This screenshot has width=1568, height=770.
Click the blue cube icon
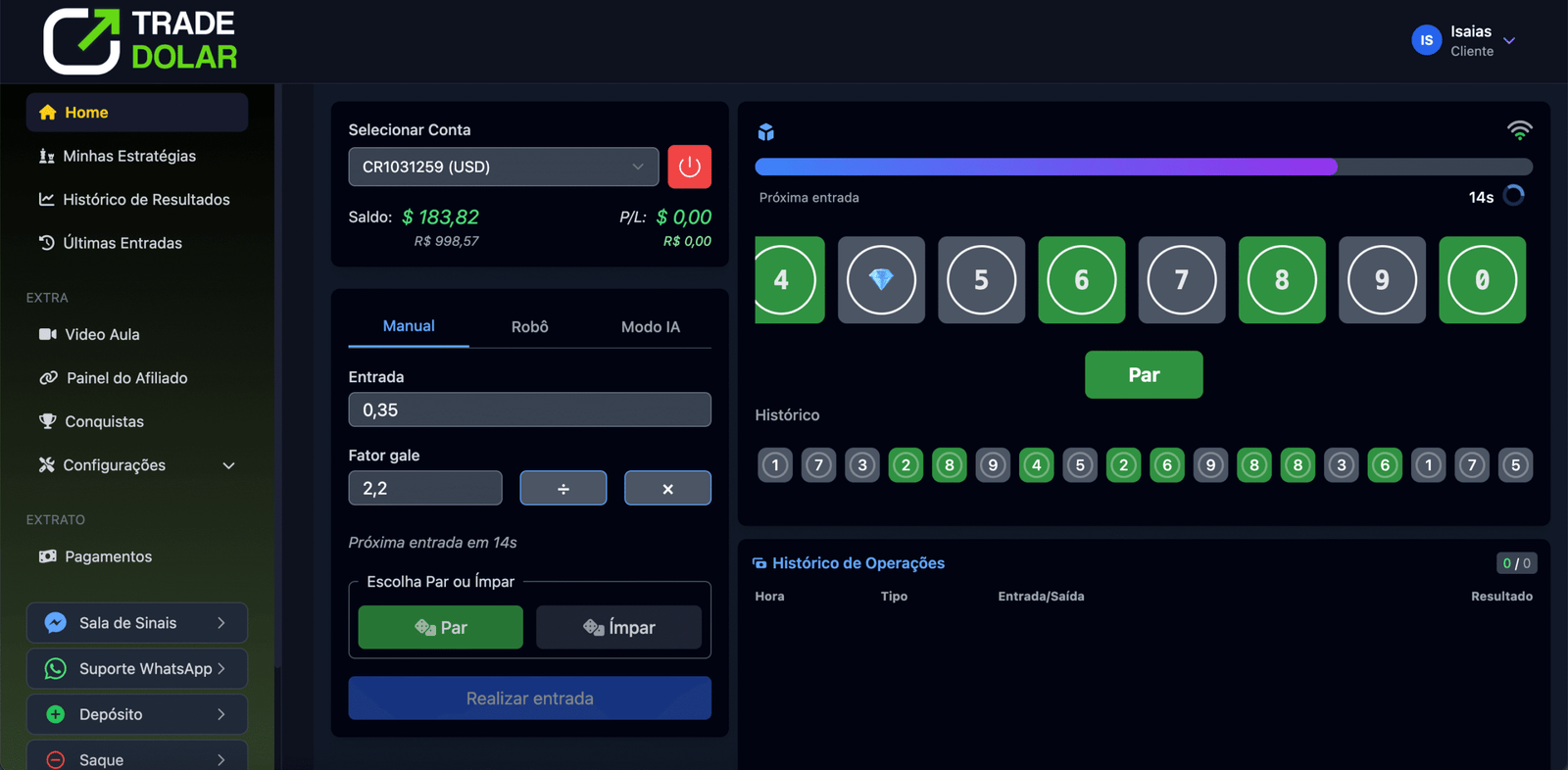766,132
